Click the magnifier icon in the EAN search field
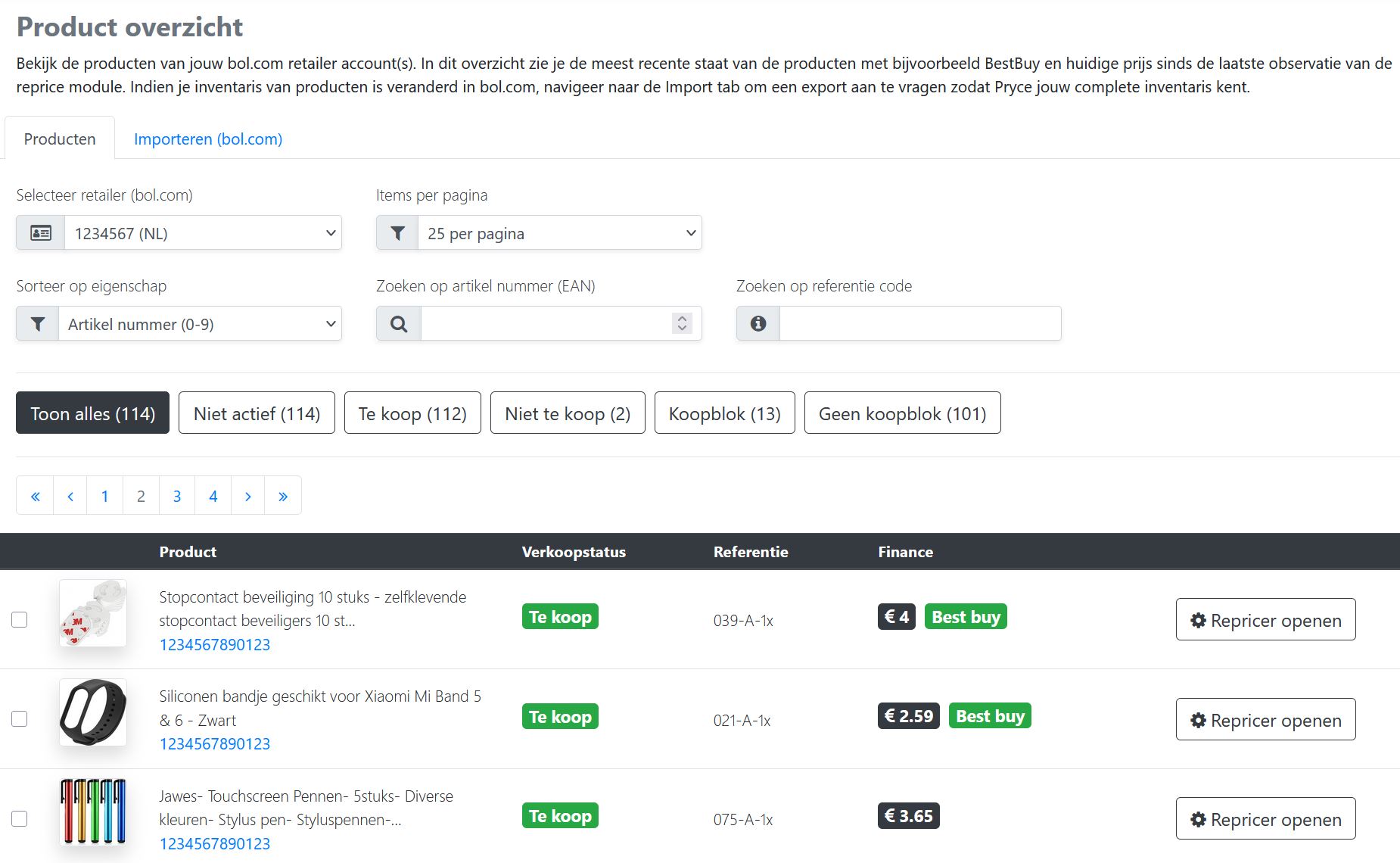 click(x=398, y=323)
